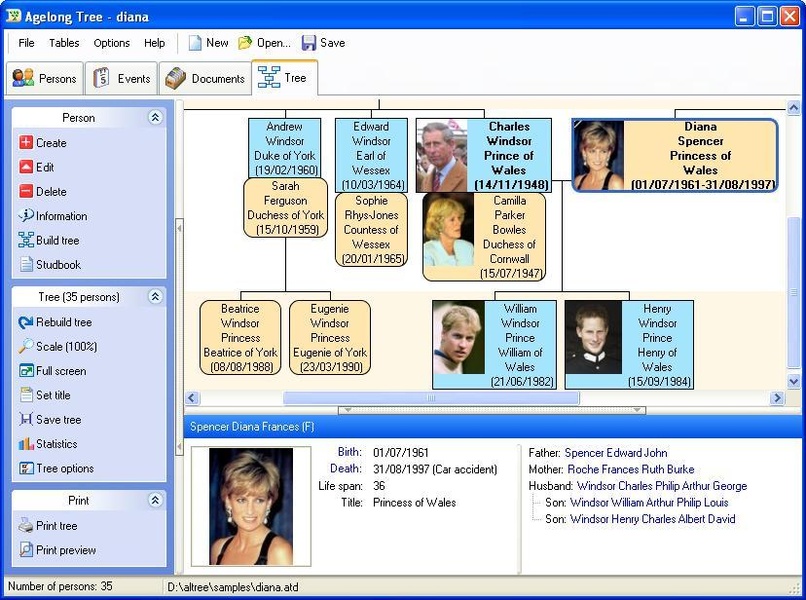
Task: Switch to the Documents tab
Action: click(x=205, y=78)
